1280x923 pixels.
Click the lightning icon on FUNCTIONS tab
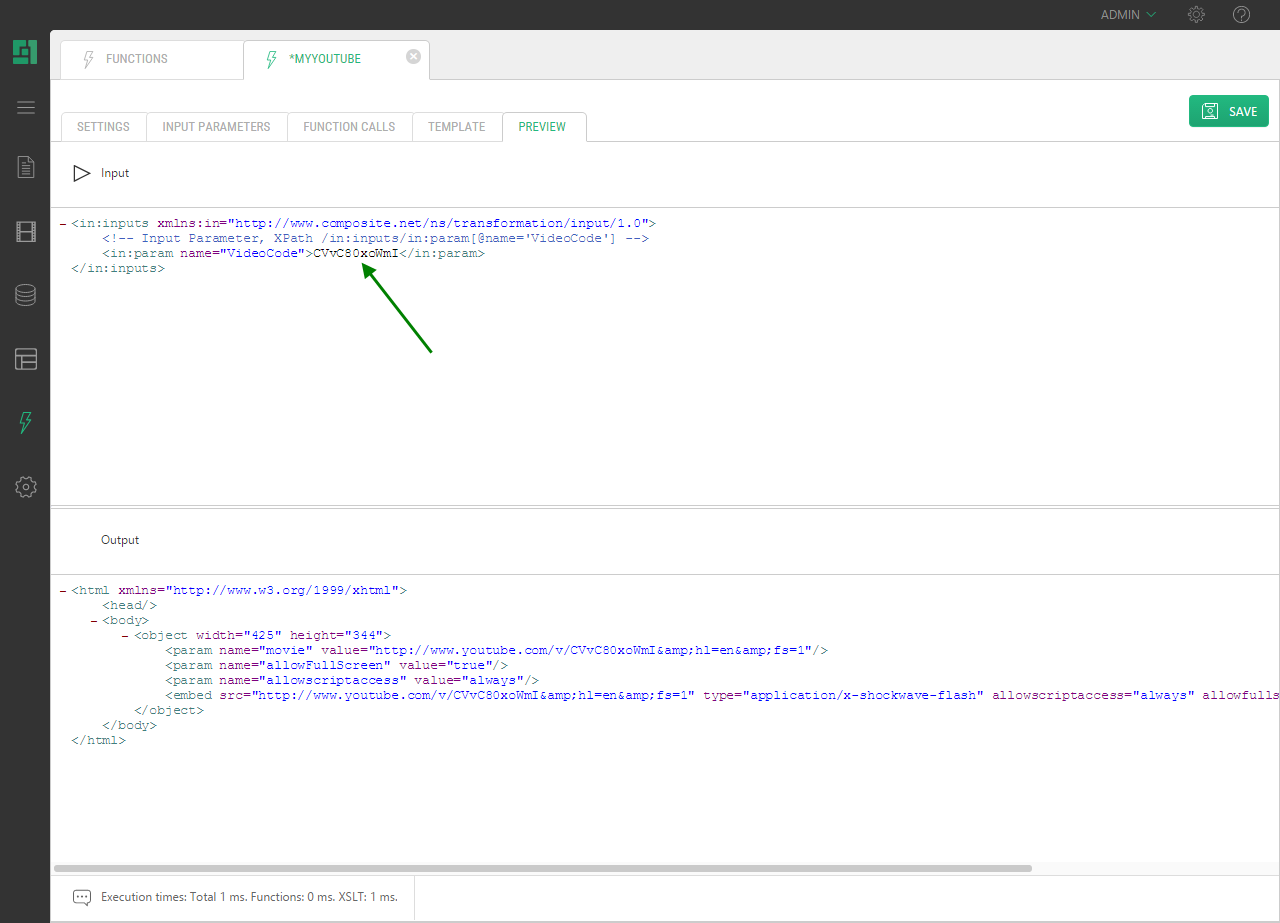pyautogui.click(x=88, y=59)
